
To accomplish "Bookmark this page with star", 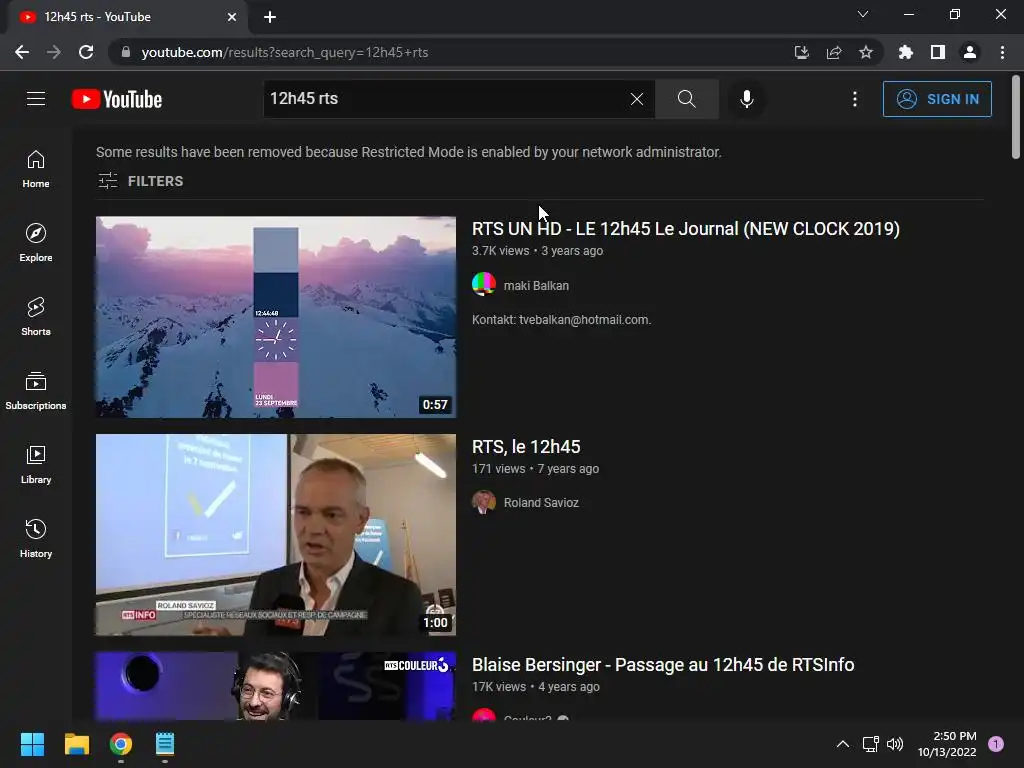I will (865, 52).
